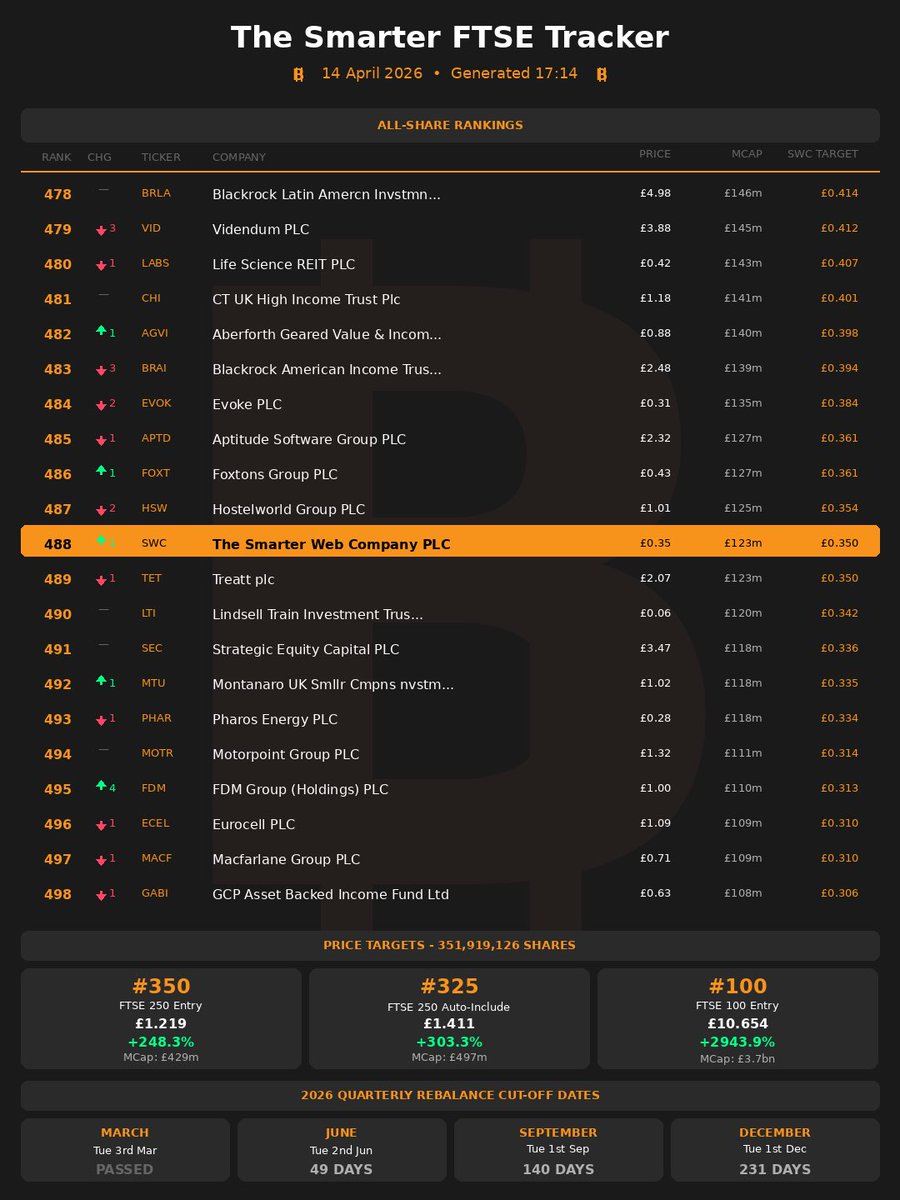Click The Smarter Web Company PLC name
The height and width of the screenshot is (1200, 900).
331,544
